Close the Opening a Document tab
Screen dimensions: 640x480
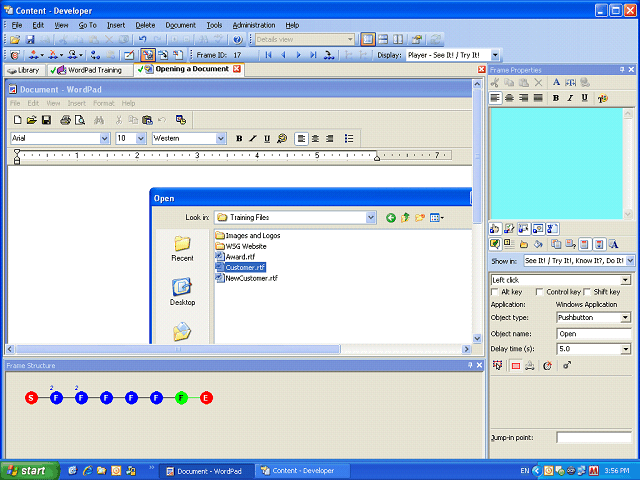click(237, 69)
